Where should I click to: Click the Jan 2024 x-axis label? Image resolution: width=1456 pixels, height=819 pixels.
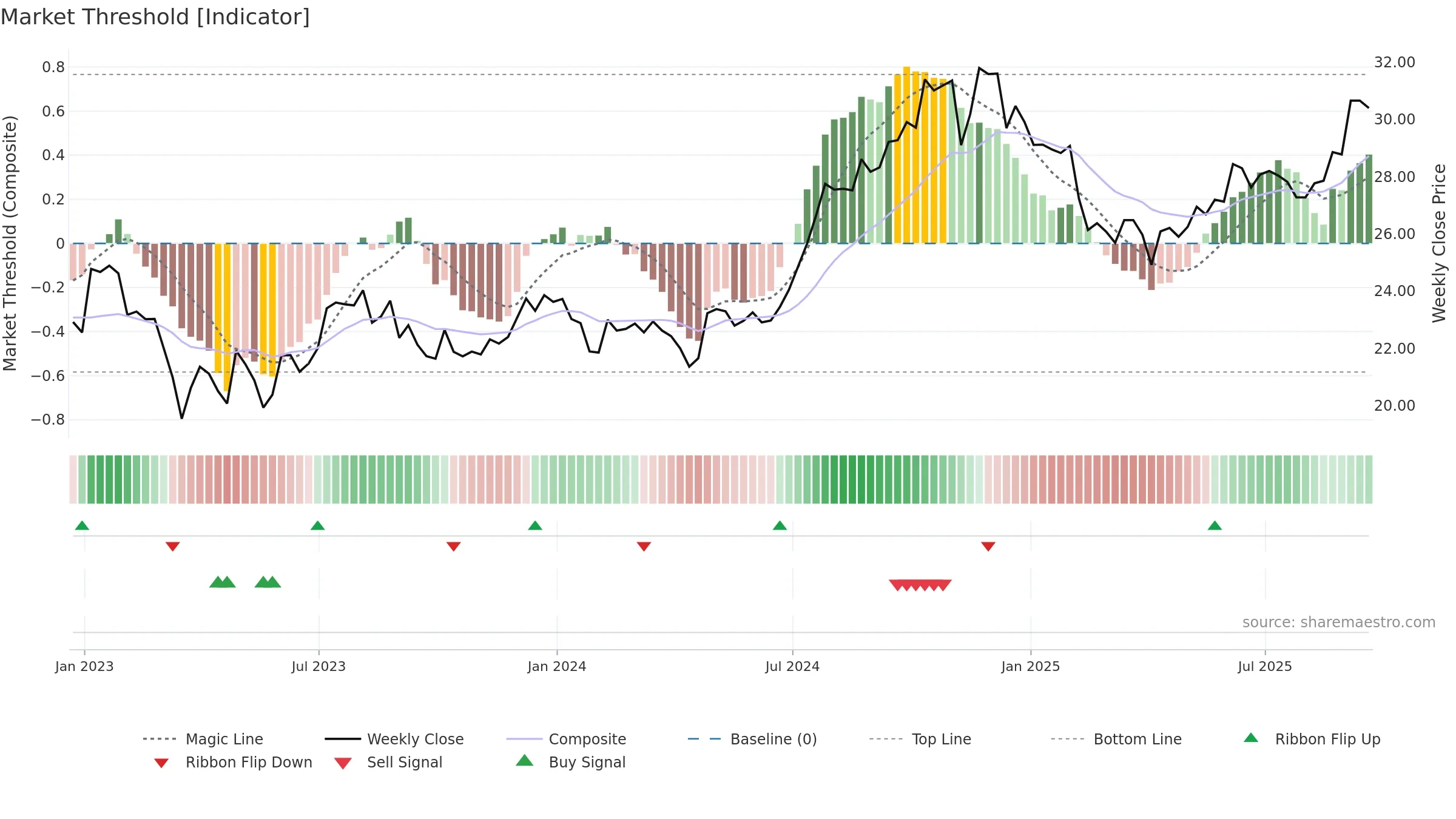[557, 666]
